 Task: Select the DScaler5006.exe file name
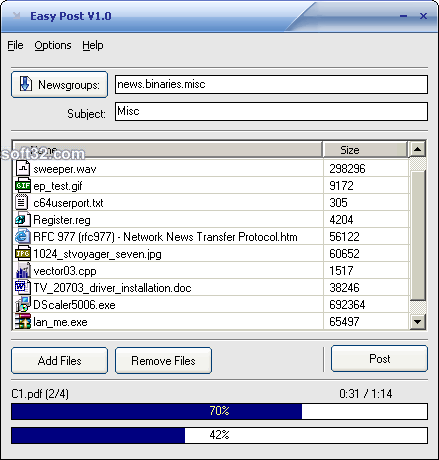[74, 305]
